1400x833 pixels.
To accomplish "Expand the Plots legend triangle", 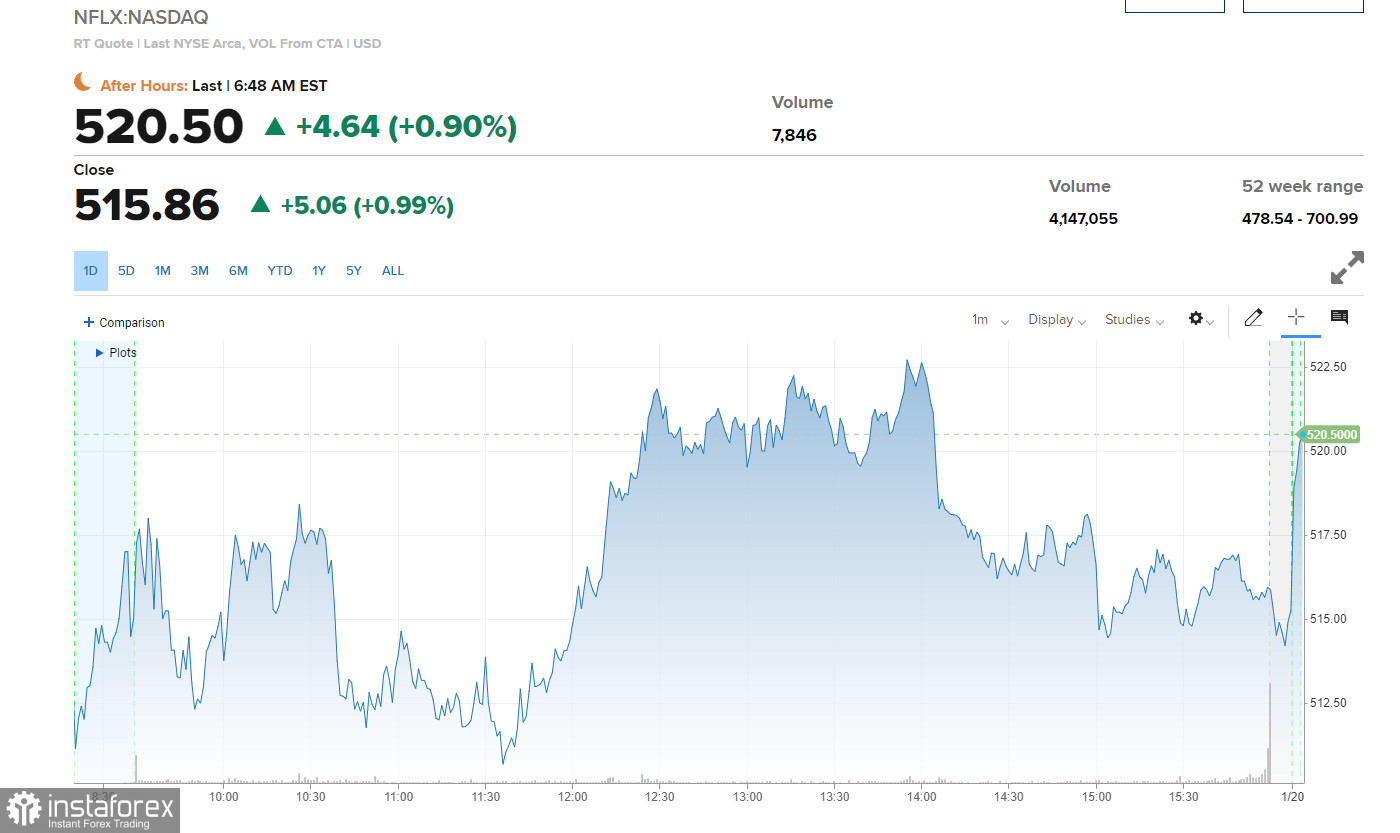I will [99, 353].
